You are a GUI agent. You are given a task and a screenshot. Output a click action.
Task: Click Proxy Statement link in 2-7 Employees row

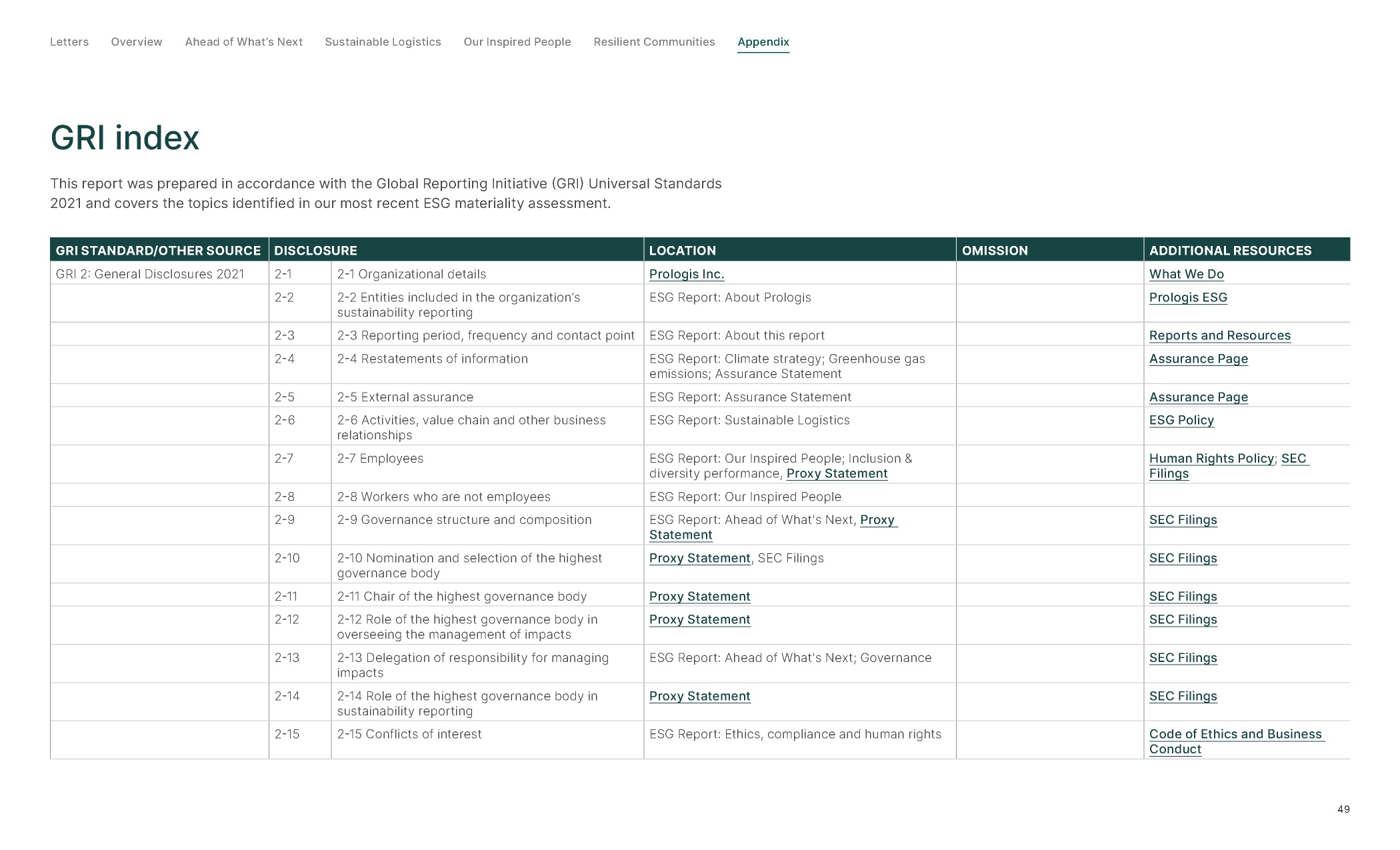point(837,473)
